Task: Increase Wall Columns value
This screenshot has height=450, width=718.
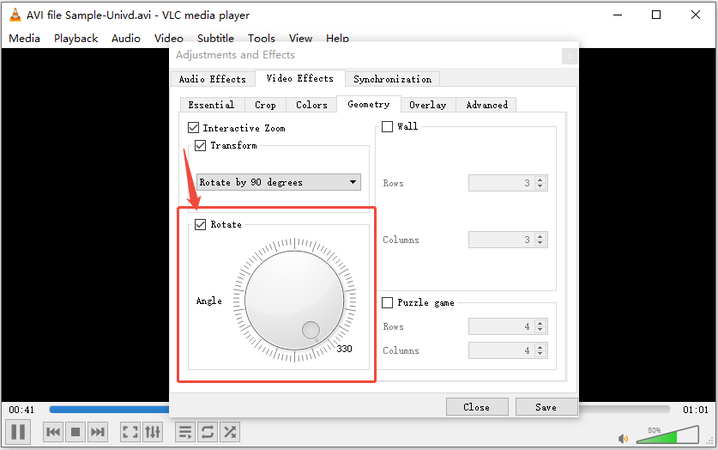Action: point(540,236)
